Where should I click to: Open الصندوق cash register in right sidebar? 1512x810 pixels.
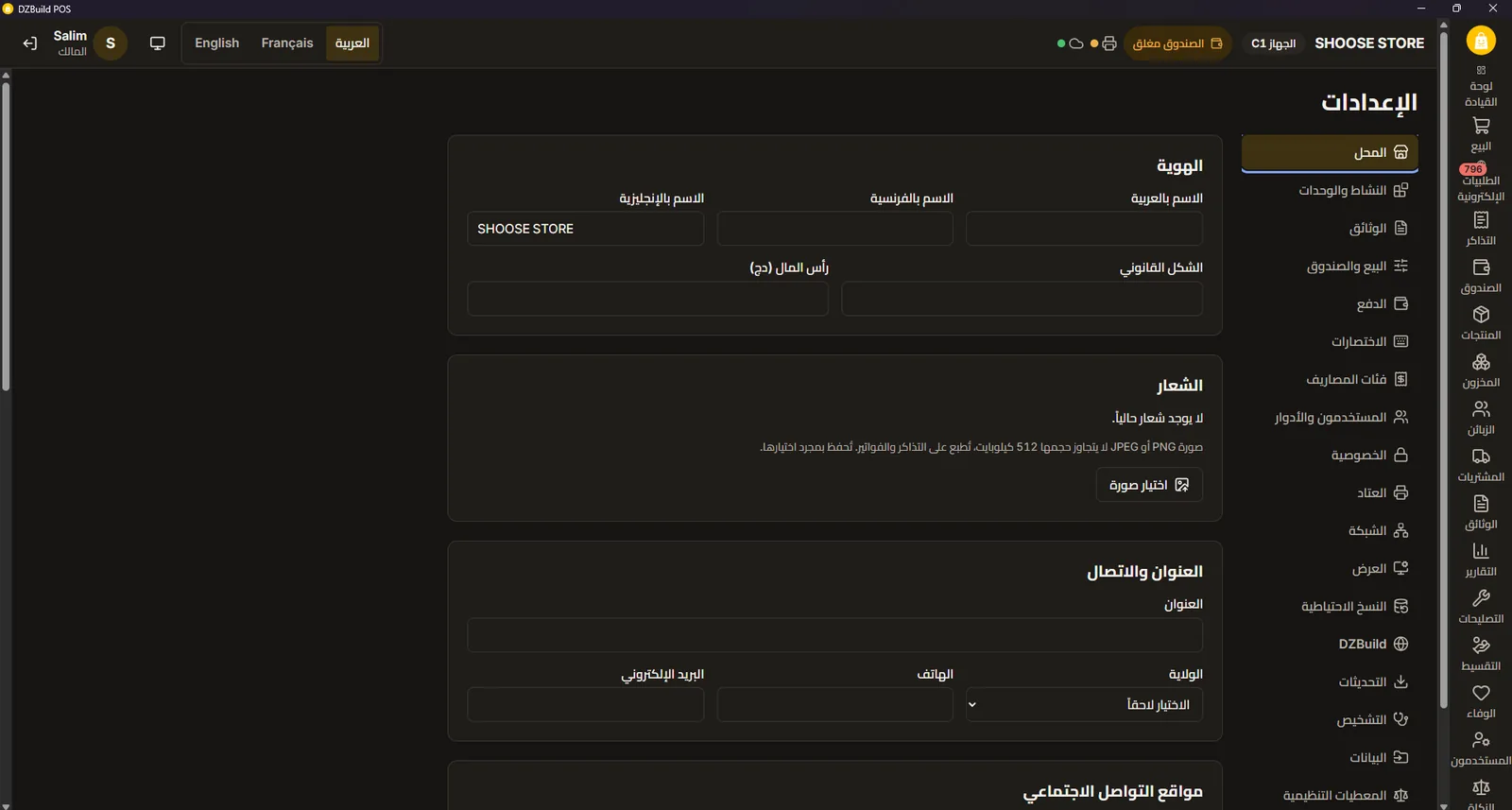click(x=1481, y=275)
